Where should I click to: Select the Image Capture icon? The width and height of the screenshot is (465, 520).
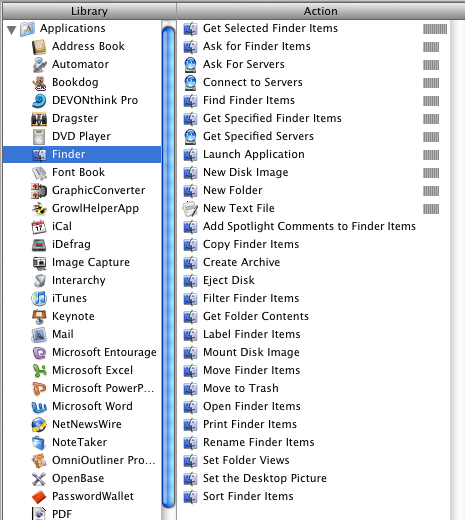click(39, 263)
